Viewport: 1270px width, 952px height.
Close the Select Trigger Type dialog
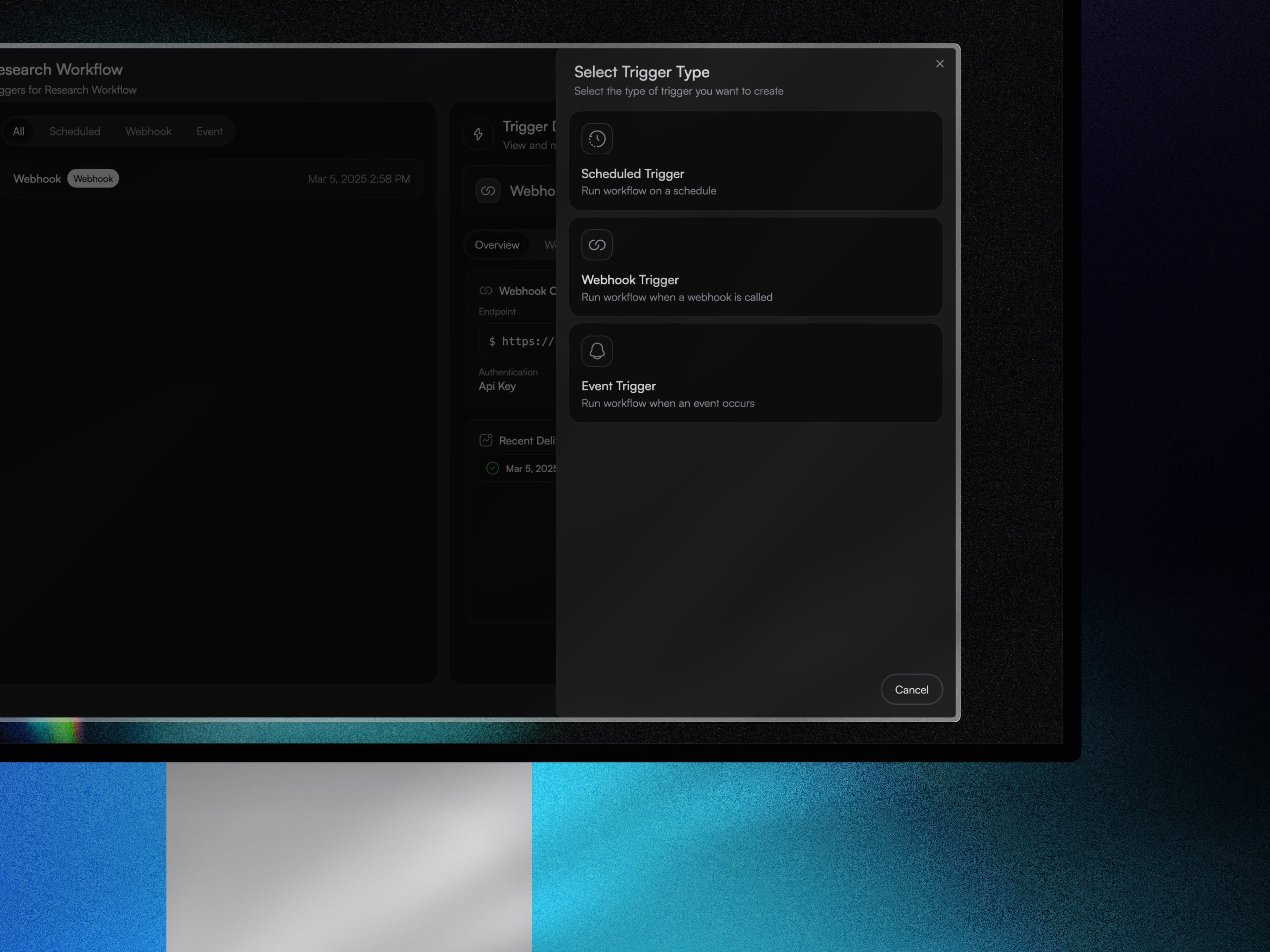click(x=940, y=64)
